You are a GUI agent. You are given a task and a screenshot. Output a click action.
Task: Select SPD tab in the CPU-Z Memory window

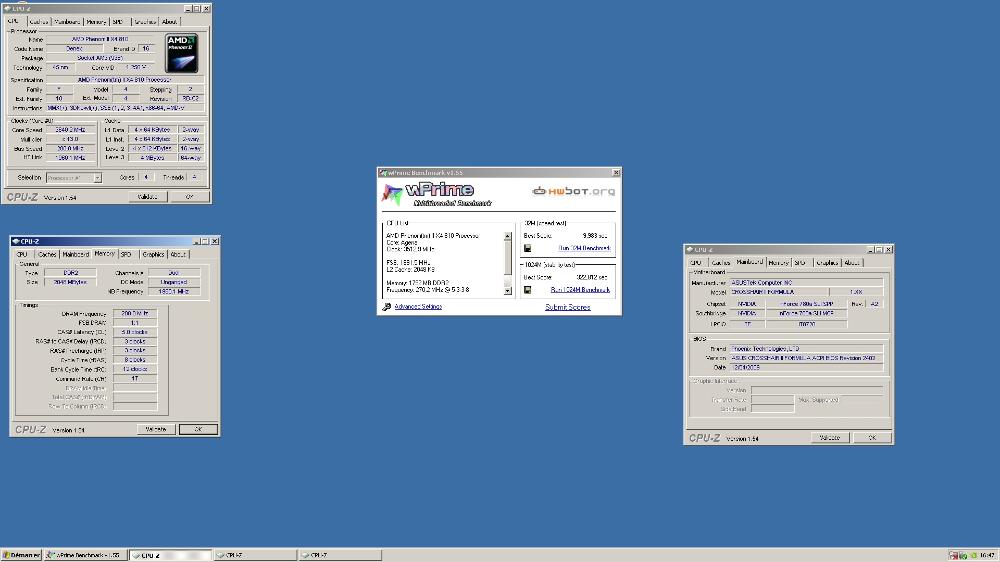pos(126,255)
